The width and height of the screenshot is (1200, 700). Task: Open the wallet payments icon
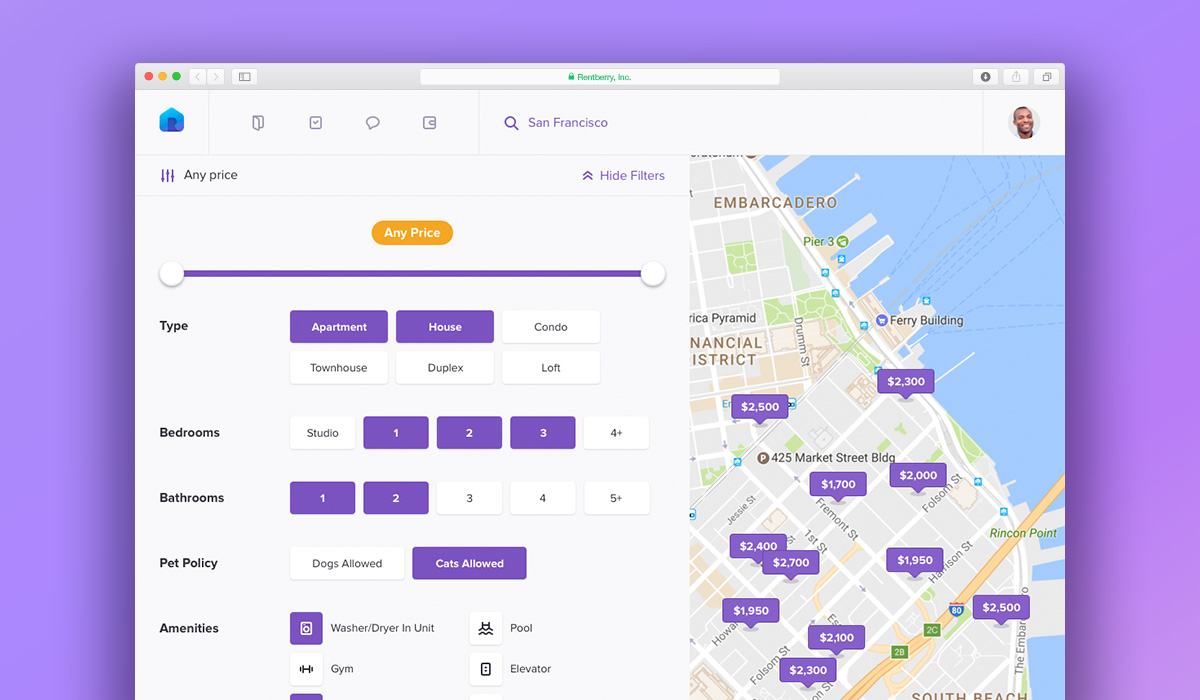pyautogui.click(x=430, y=123)
